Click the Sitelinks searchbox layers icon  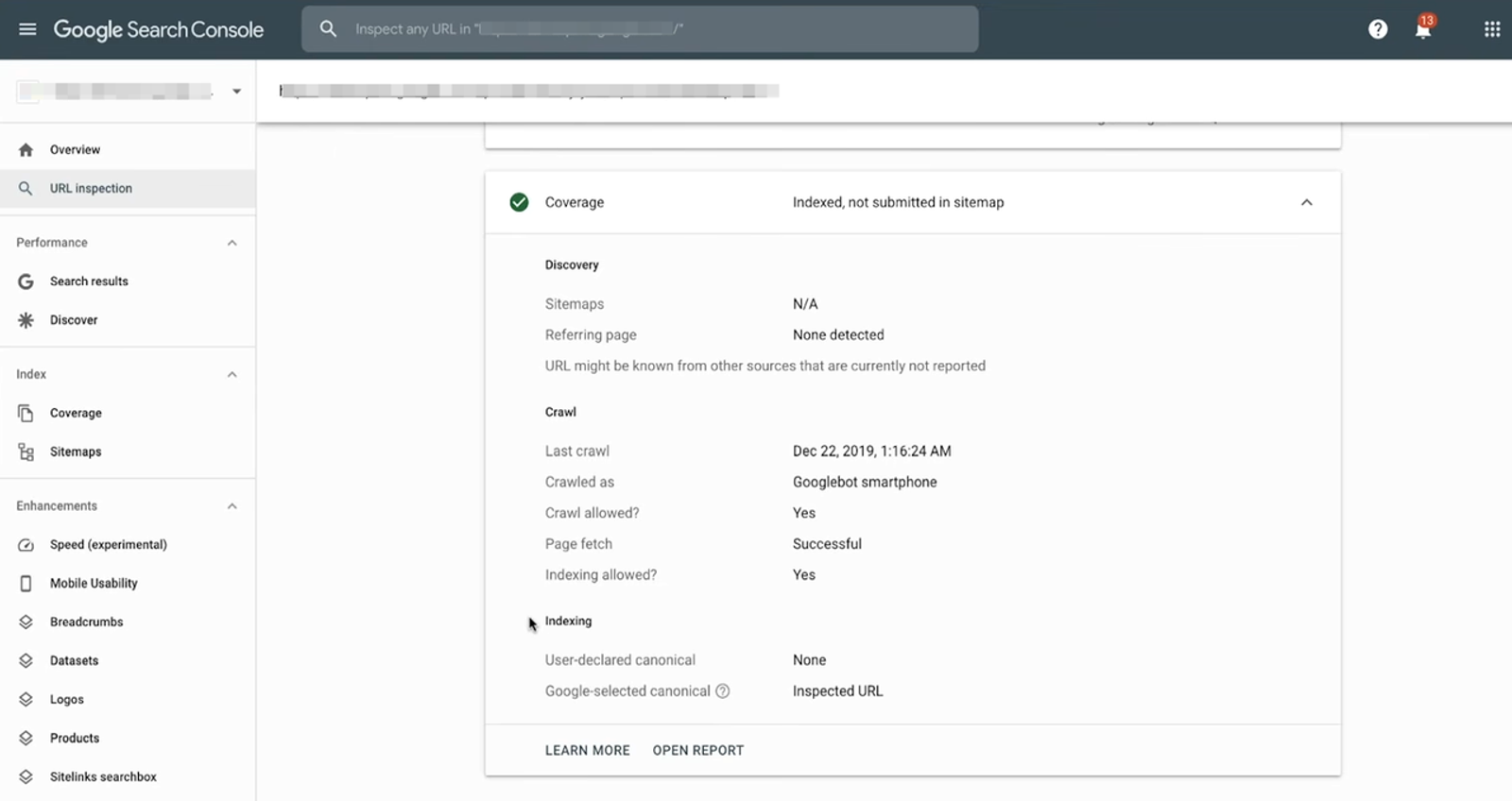[26, 777]
